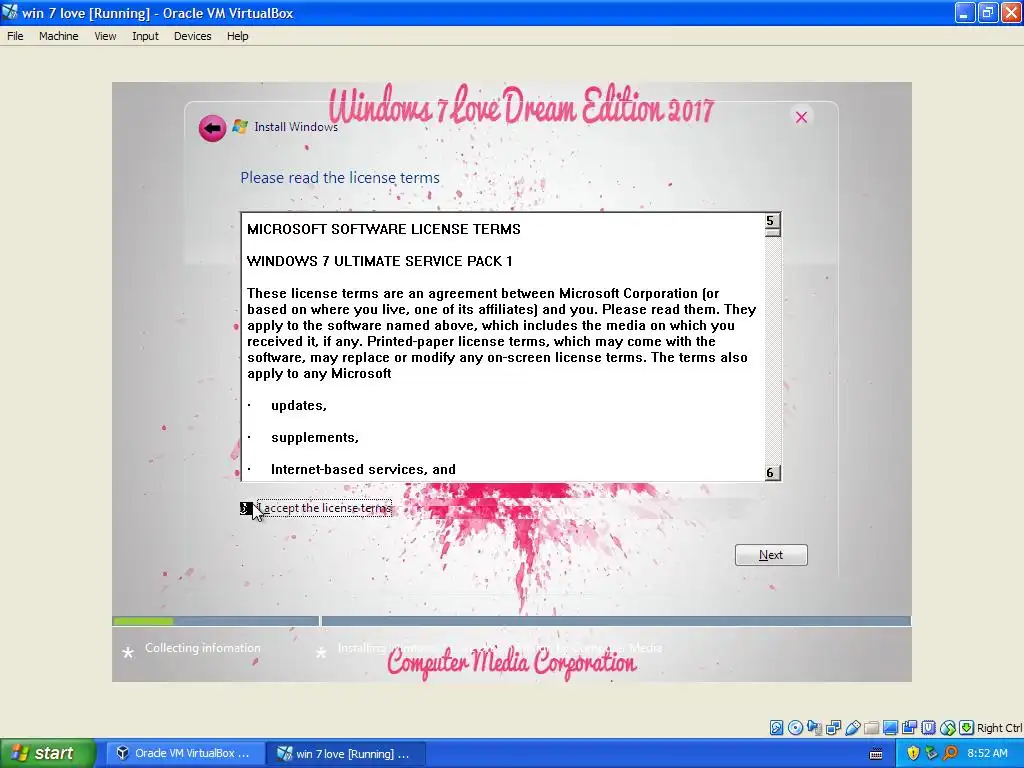Viewport: 1024px width, 768px height.
Task: Open the View menu
Action: tap(105, 36)
